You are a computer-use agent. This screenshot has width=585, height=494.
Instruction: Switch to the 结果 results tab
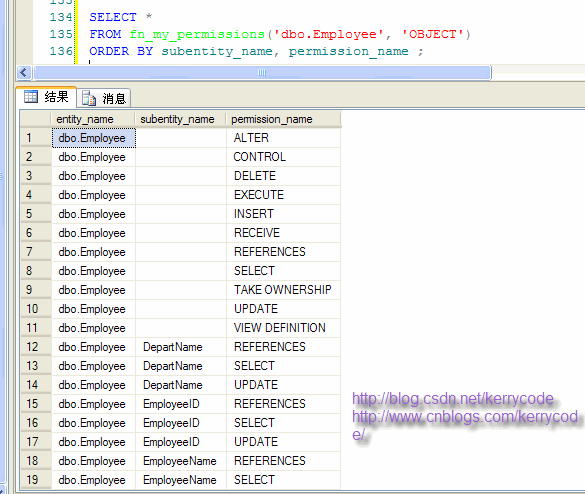point(46,97)
